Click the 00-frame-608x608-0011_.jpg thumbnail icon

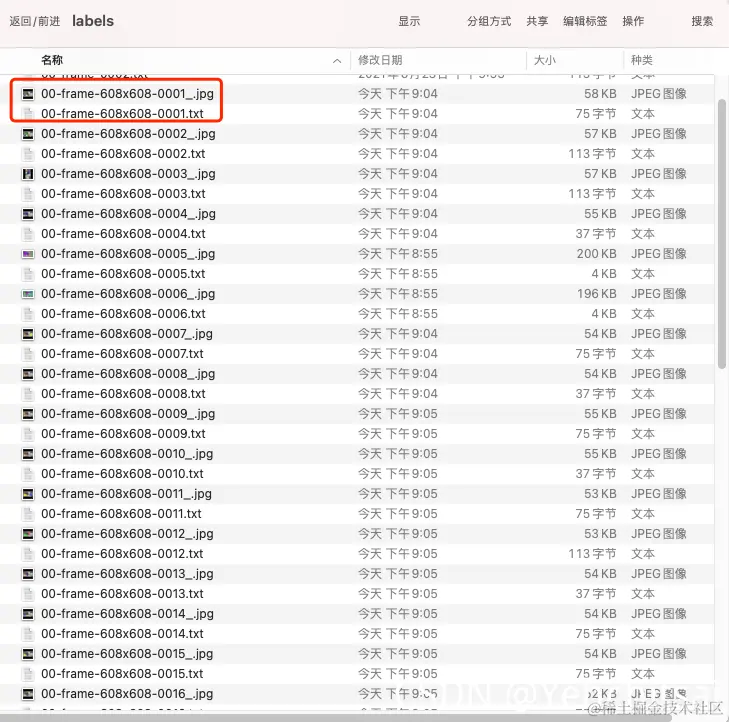coord(28,494)
